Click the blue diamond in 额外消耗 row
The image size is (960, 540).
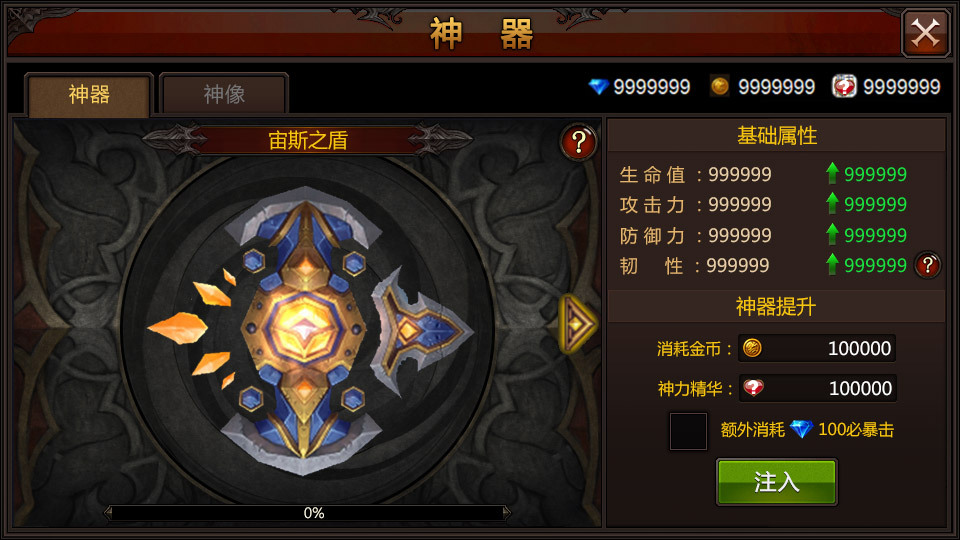coord(801,429)
